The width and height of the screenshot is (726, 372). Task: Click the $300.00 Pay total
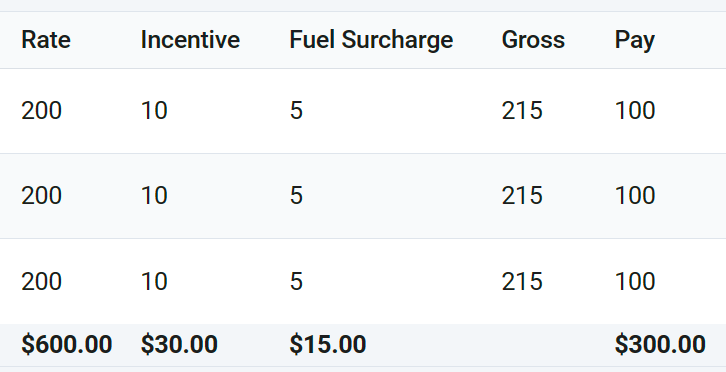[660, 345]
